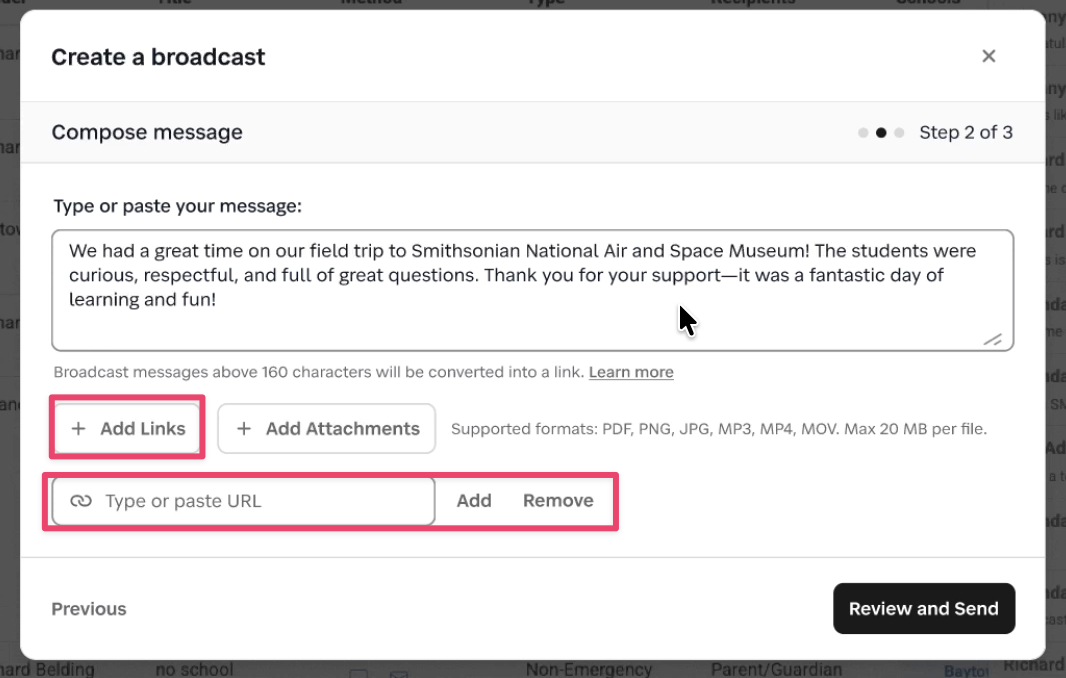The image size is (1066, 678).
Task: Click the message box resize handle
Action: coord(992,340)
